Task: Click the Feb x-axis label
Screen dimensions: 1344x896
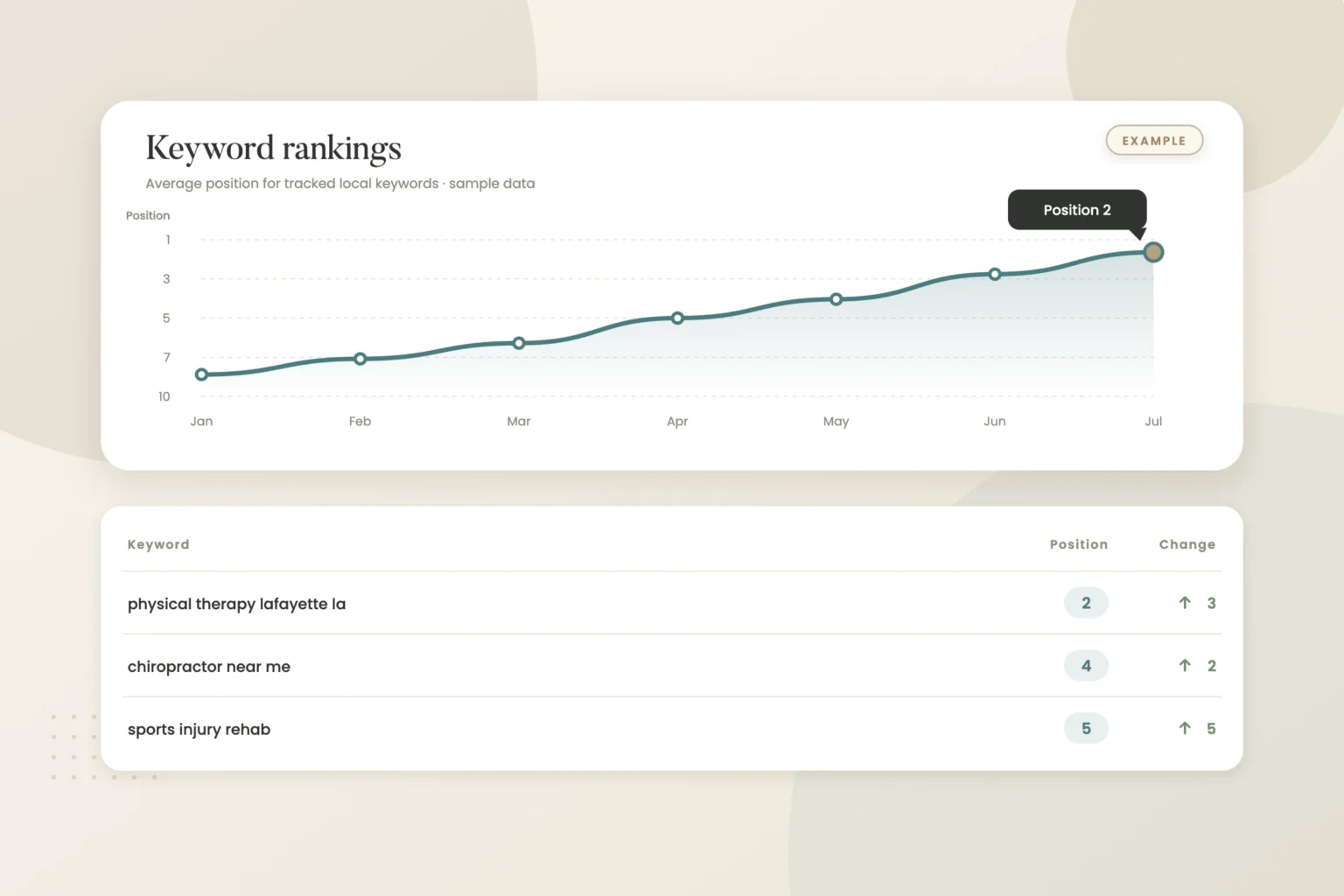Action: point(360,421)
